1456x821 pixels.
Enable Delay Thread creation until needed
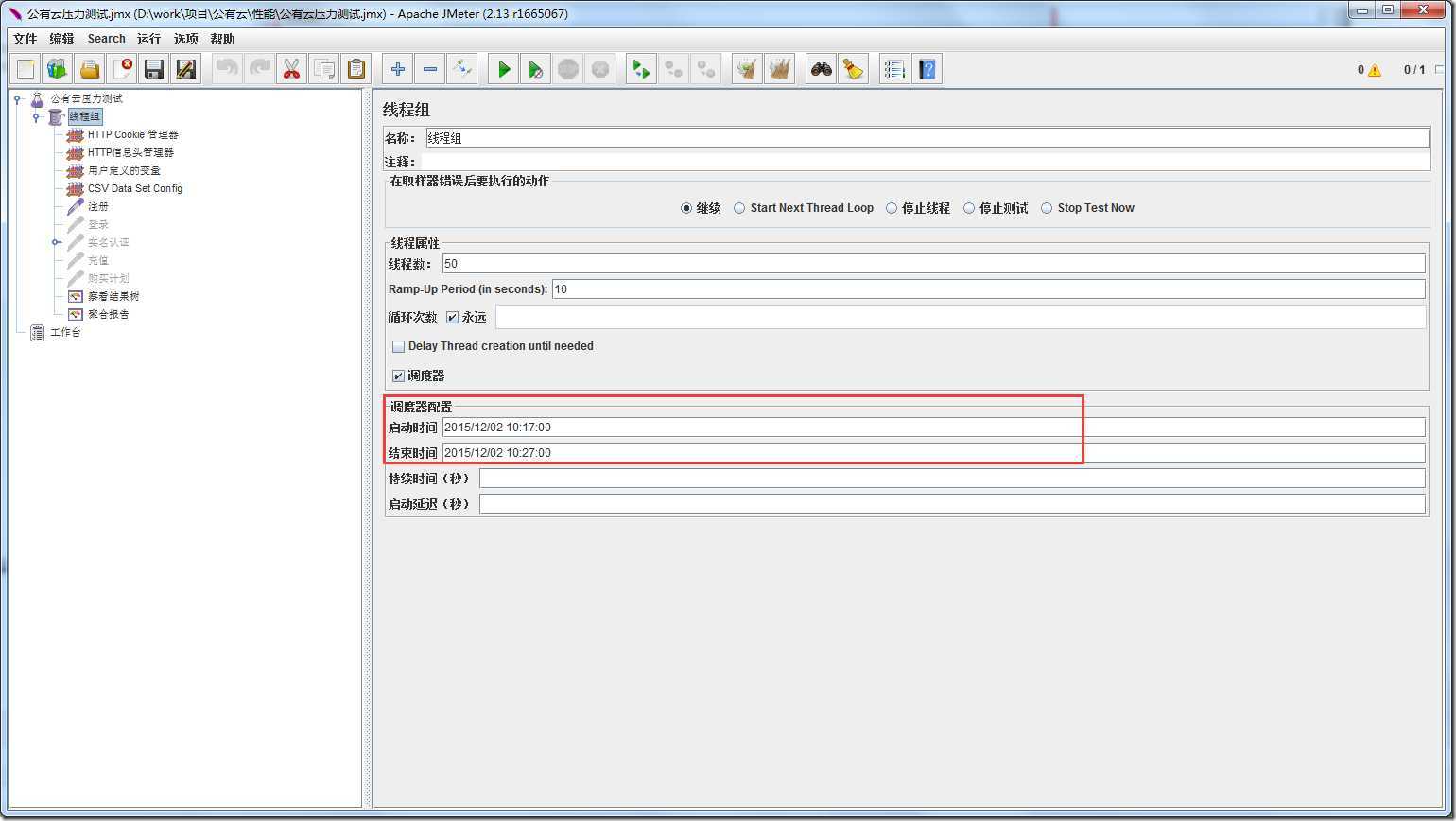(x=398, y=347)
